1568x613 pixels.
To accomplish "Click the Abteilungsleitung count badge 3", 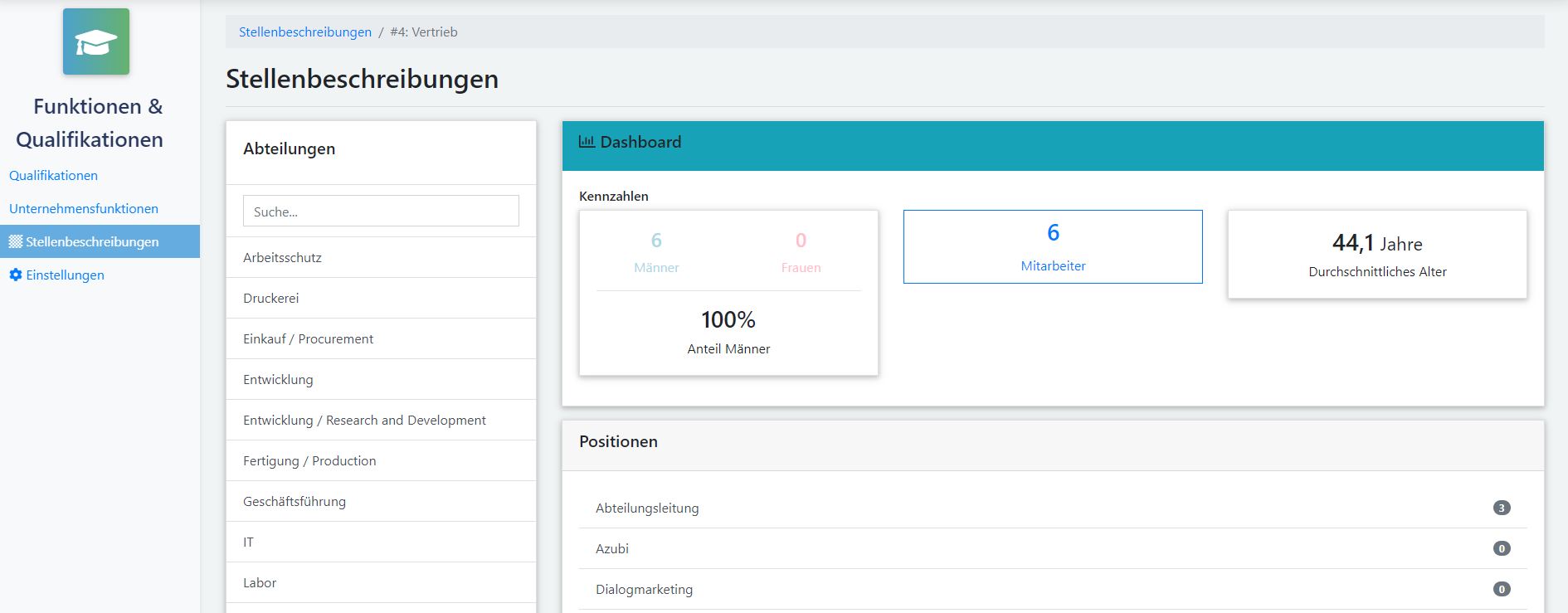I will 1502,508.
